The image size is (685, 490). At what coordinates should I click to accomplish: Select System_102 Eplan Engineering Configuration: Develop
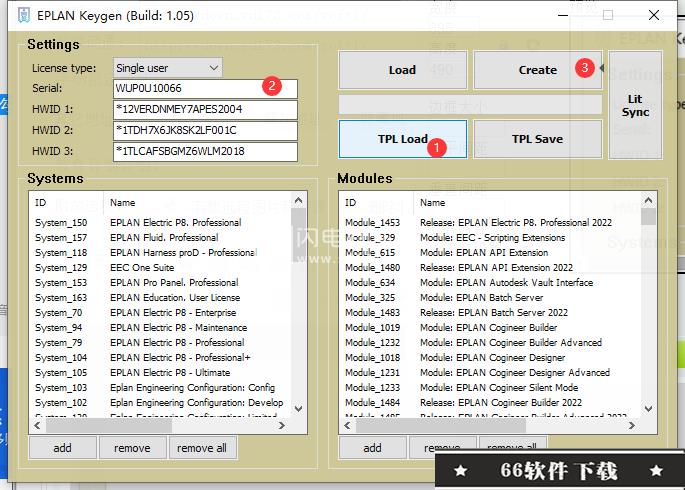click(x=161, y=403)
